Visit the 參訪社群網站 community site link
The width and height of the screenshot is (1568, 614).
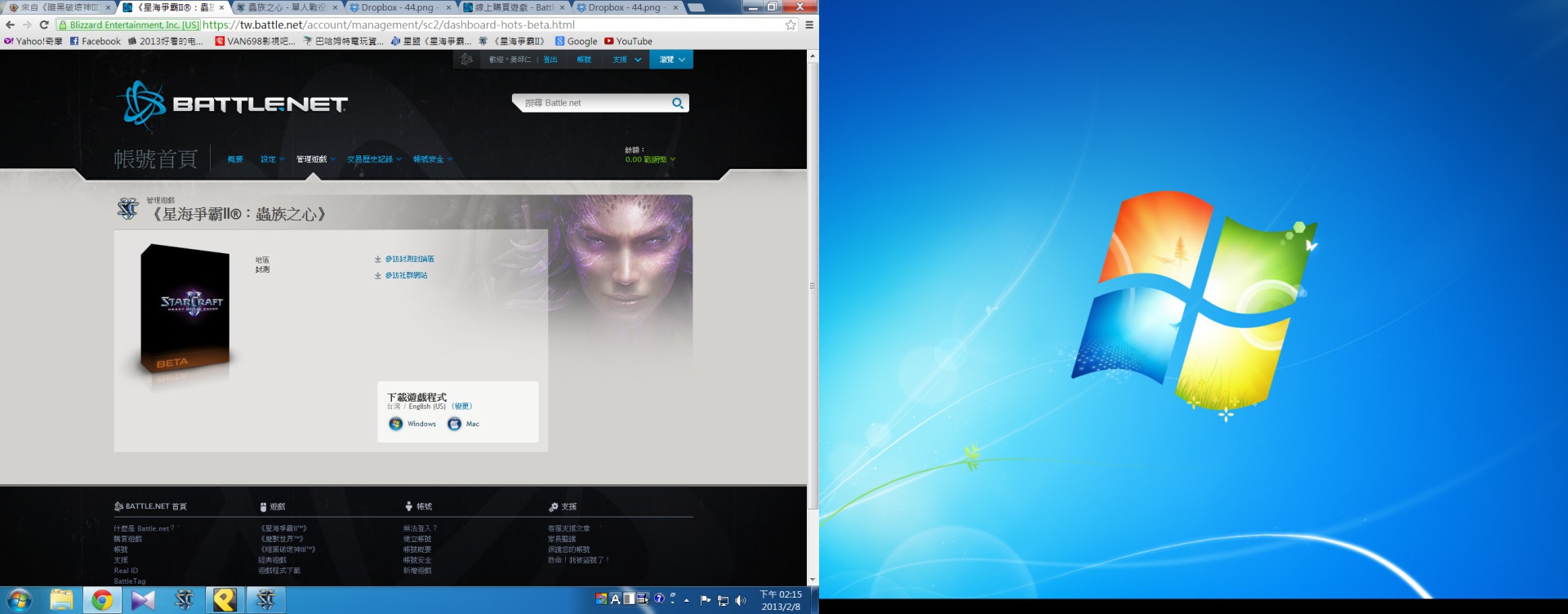click(406, 275)
